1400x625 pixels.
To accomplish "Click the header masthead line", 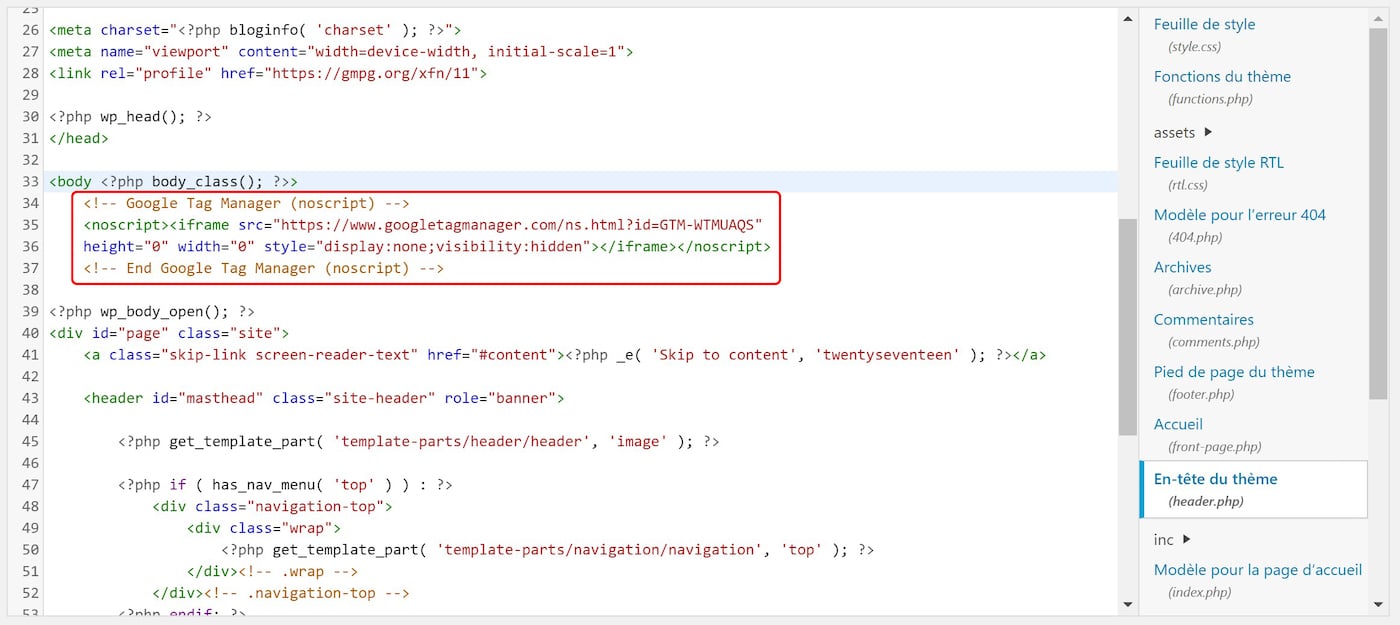I will [324, 399].
